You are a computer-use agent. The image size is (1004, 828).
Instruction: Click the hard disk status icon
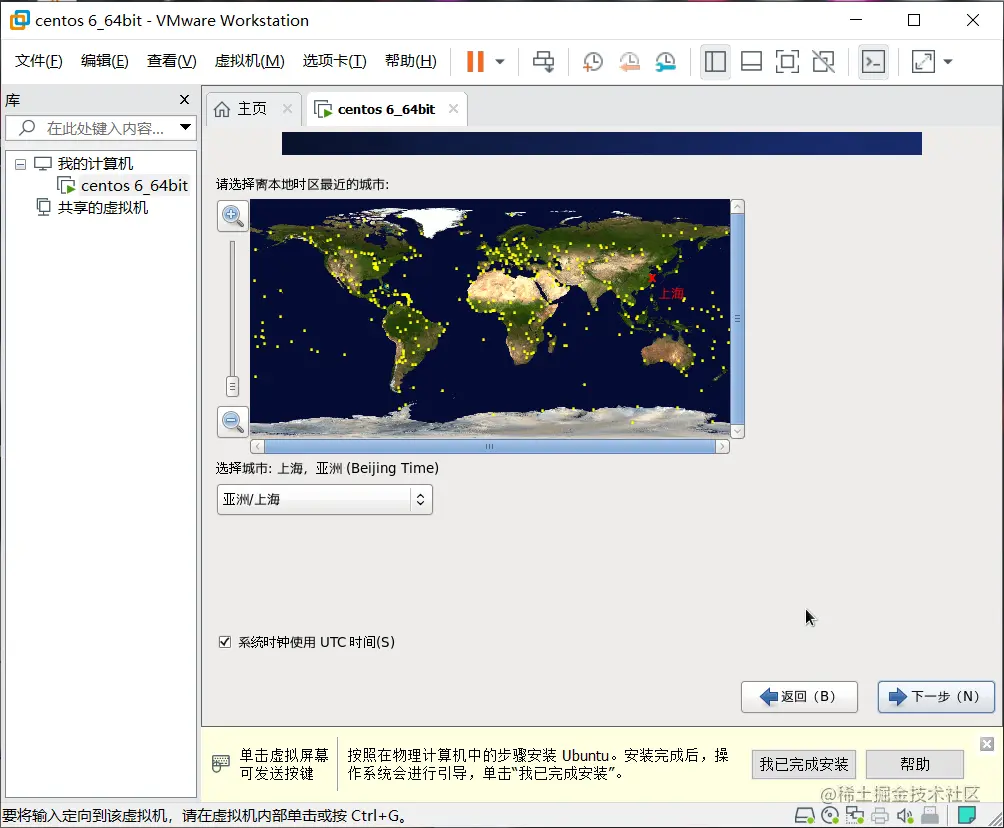[804, 815]
